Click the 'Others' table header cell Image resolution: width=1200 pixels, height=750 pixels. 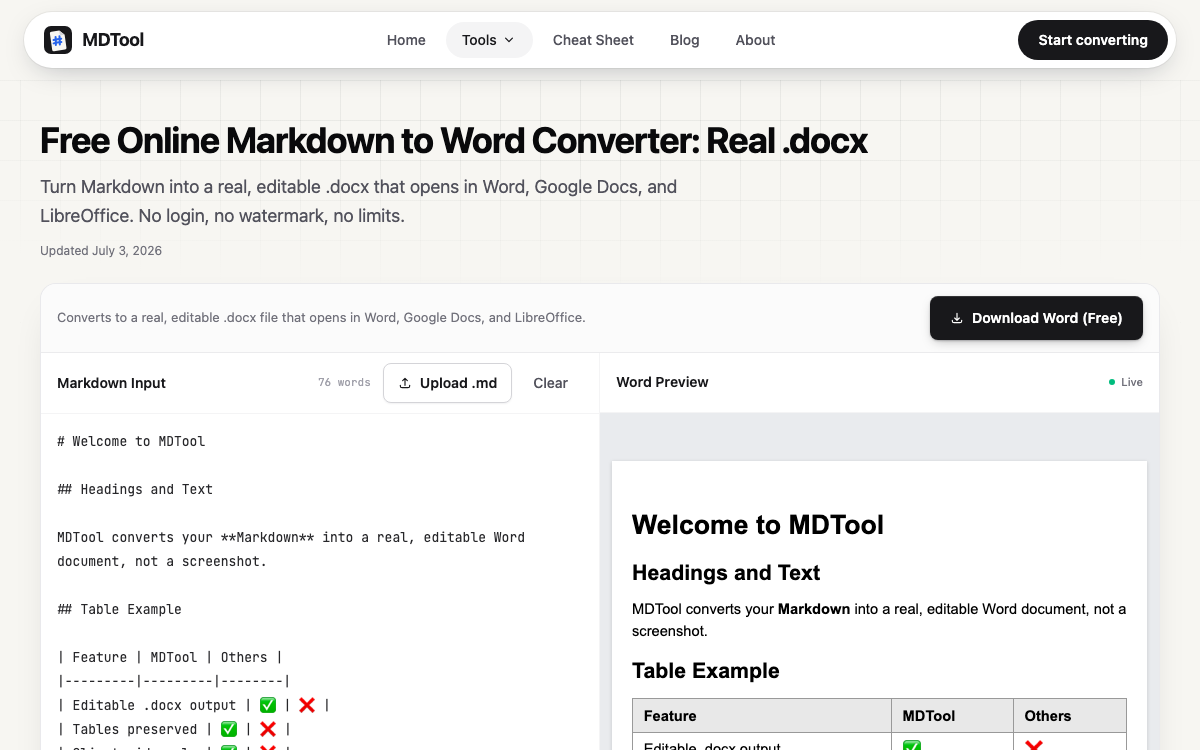(x=1070, y=716)
